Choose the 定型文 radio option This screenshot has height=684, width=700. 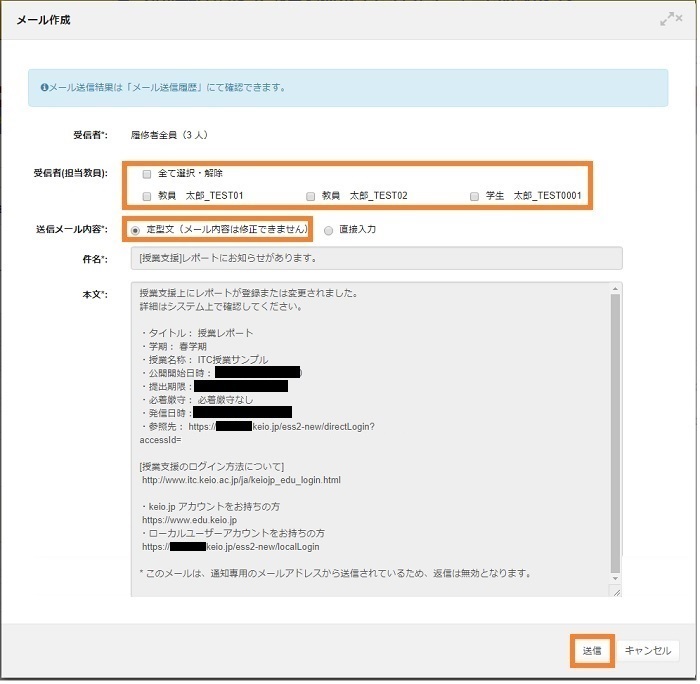click(136, 229)
